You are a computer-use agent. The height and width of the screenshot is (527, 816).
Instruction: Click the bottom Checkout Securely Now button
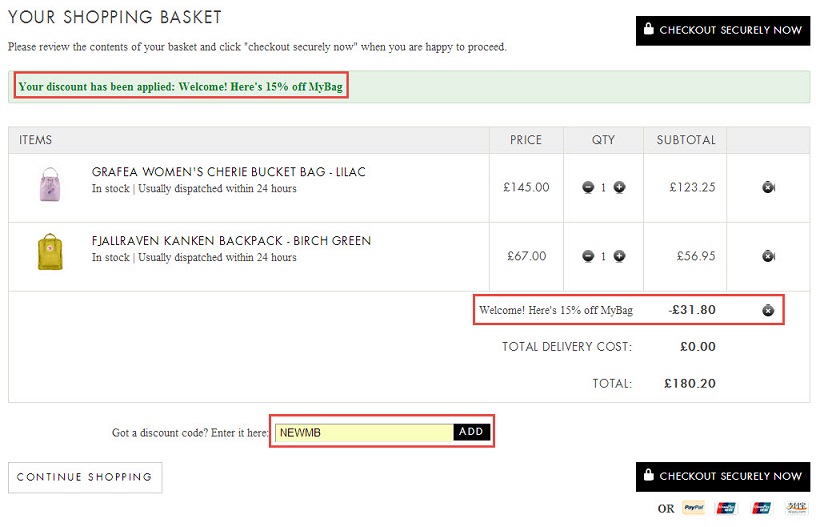click(x=722, y=476)
